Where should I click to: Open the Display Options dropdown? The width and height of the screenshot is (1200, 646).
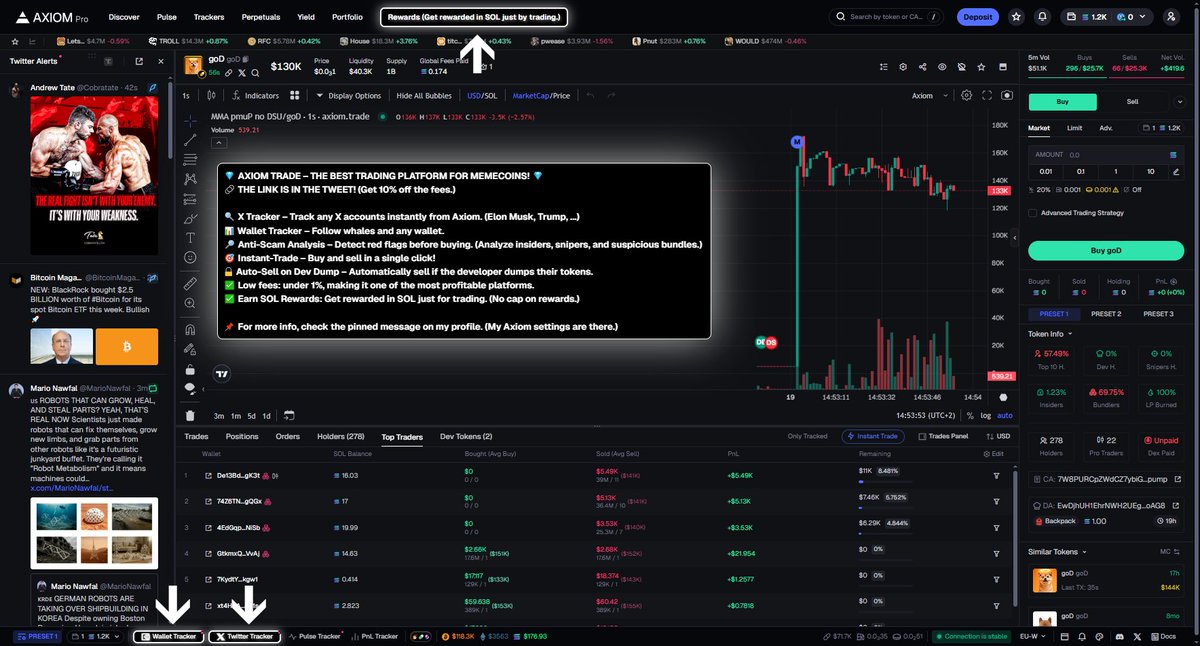[348, 96]
